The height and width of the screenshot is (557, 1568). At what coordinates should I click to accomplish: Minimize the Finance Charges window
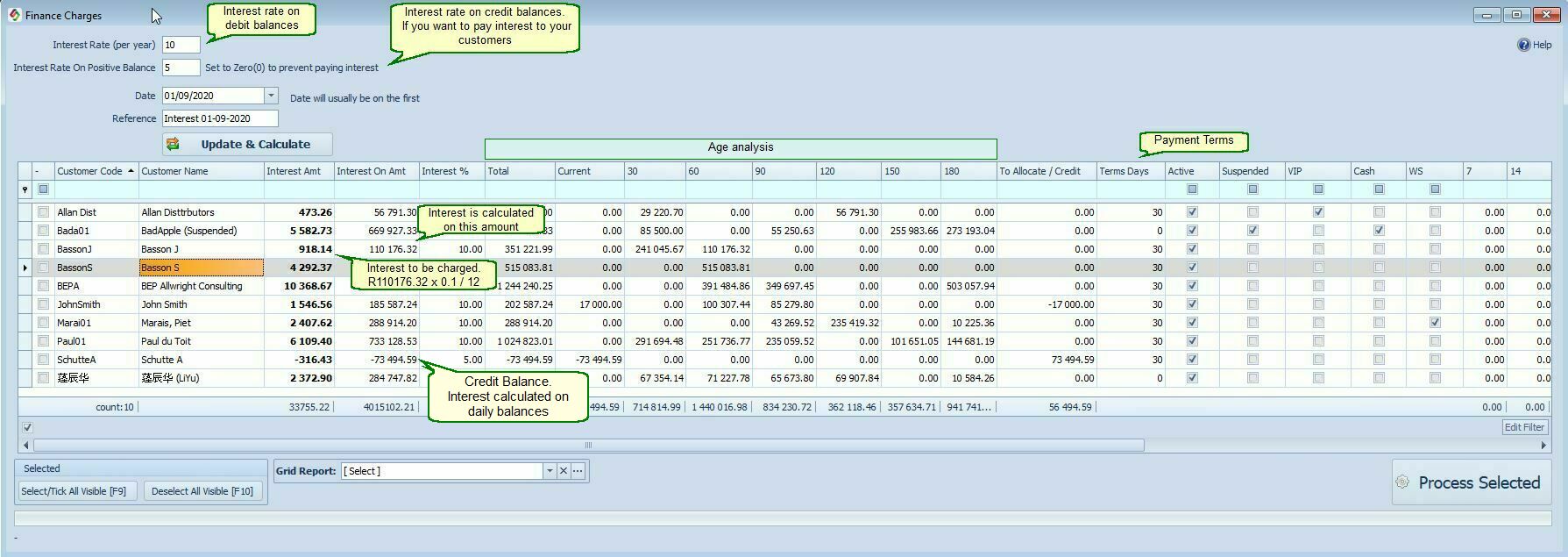1486,15
